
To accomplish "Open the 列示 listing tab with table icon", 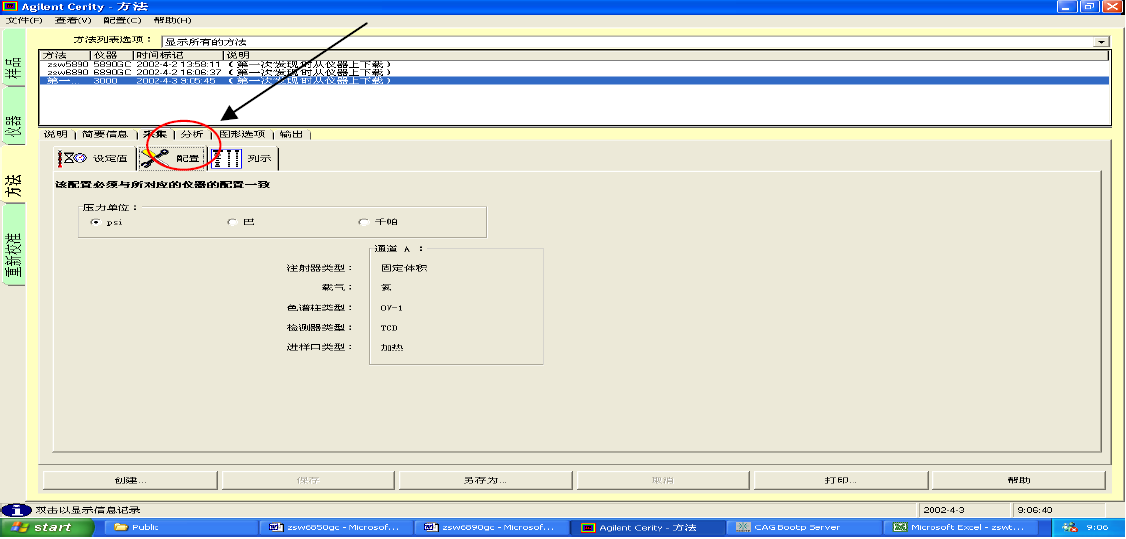I will 243,159.
